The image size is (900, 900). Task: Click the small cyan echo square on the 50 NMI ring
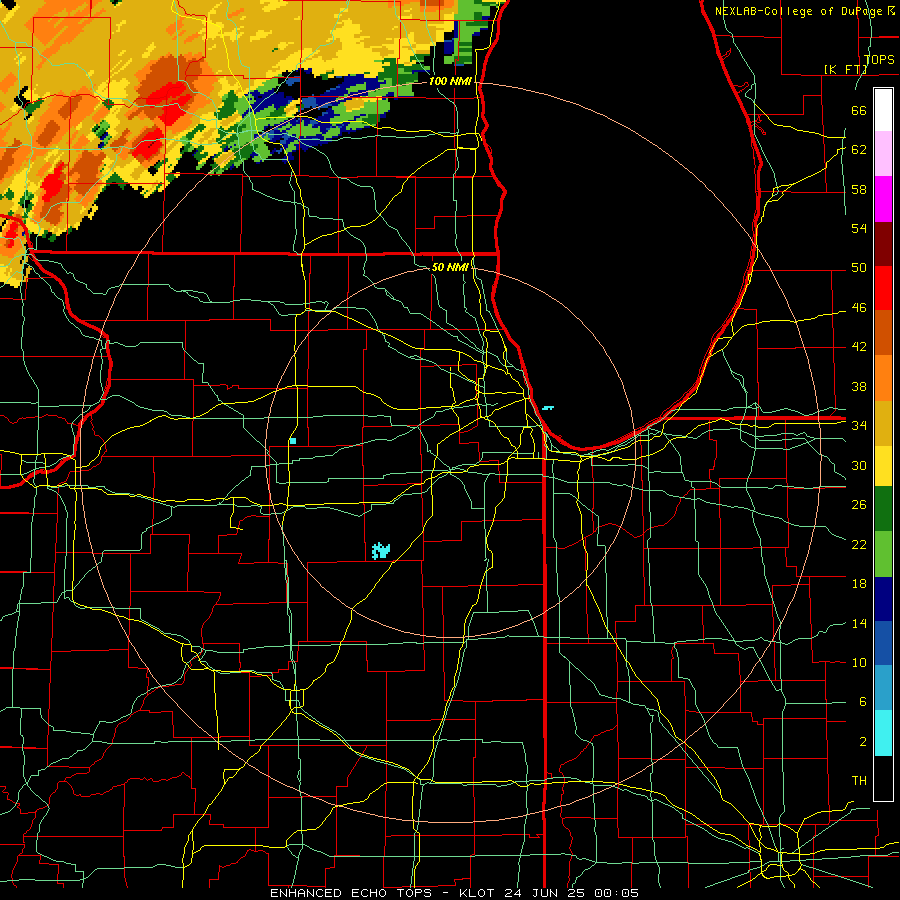[x=293, y=441]
